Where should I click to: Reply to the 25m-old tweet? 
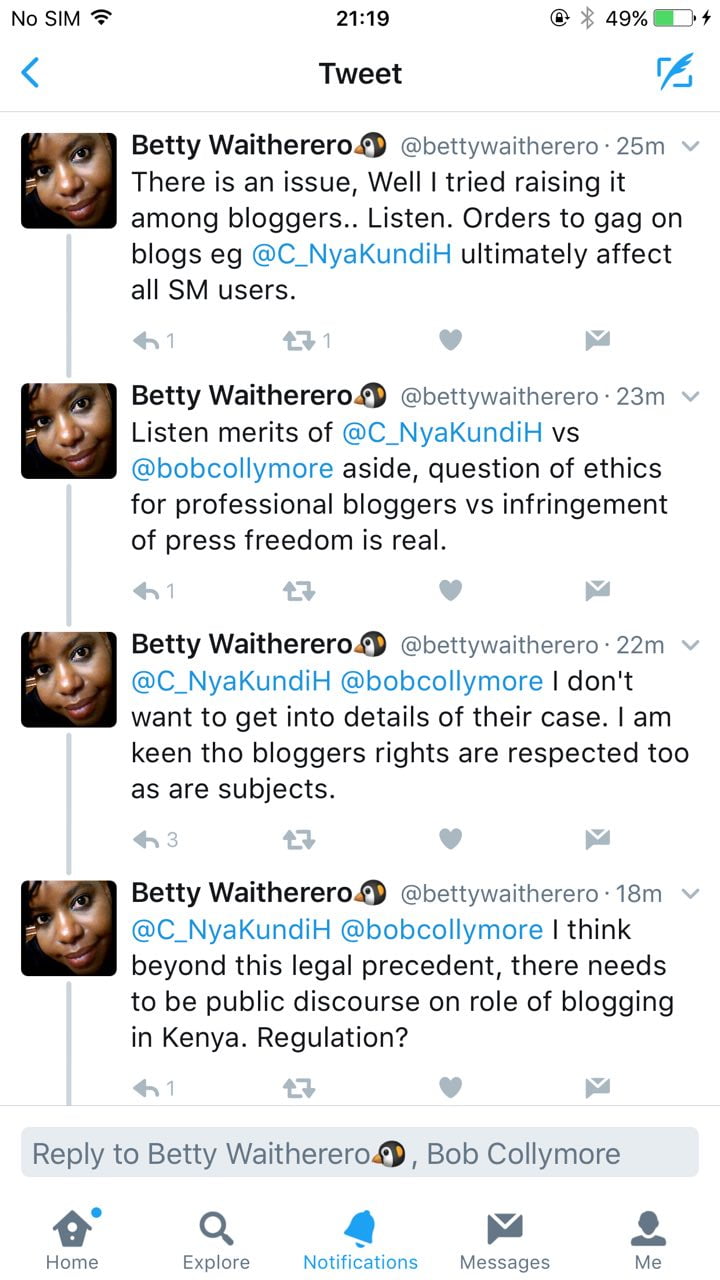pos(147,341)
